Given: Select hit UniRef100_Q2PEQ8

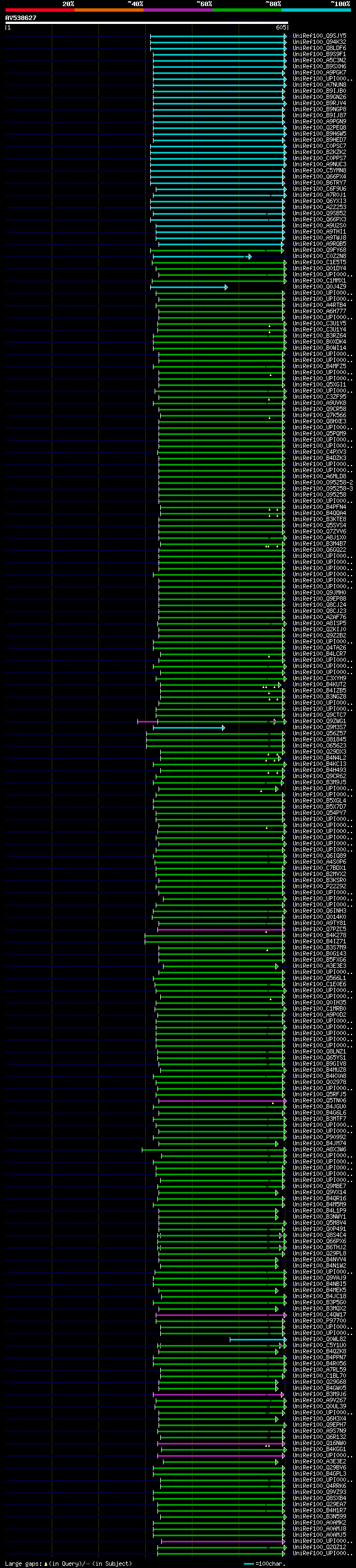Looking at the screenshot, I should [319, 127].
